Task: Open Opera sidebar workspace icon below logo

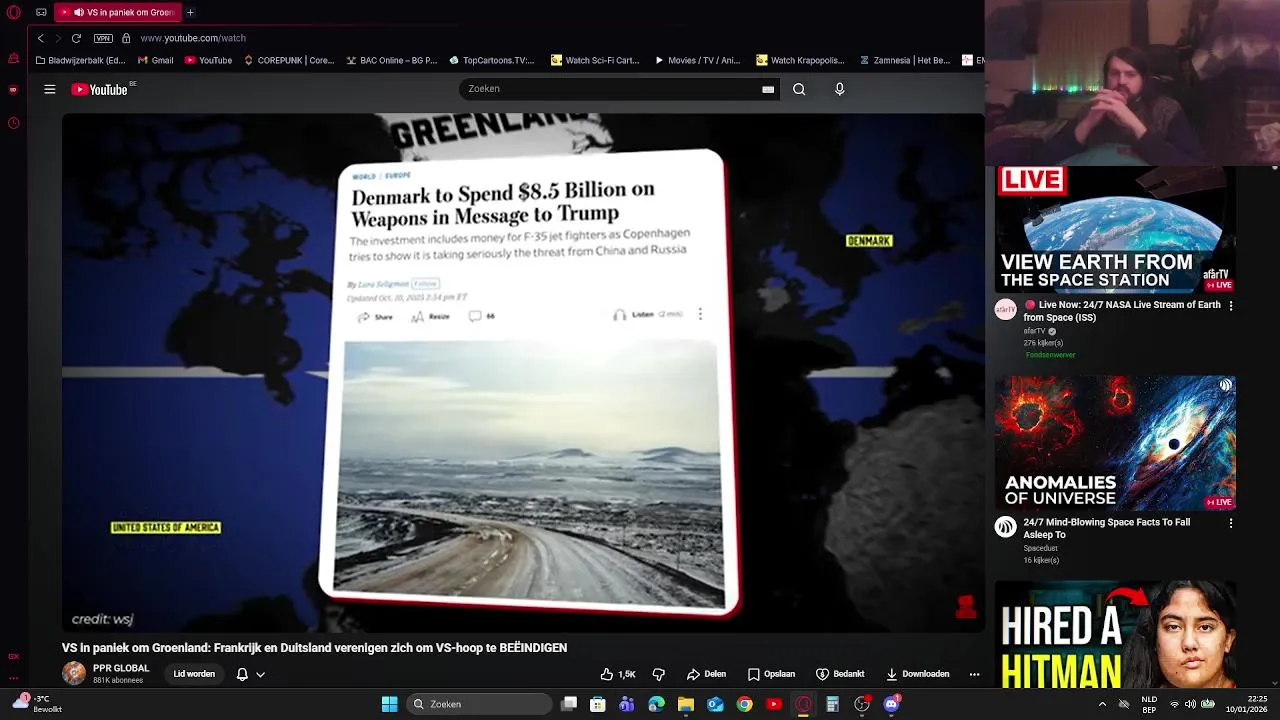Action: 13,59
